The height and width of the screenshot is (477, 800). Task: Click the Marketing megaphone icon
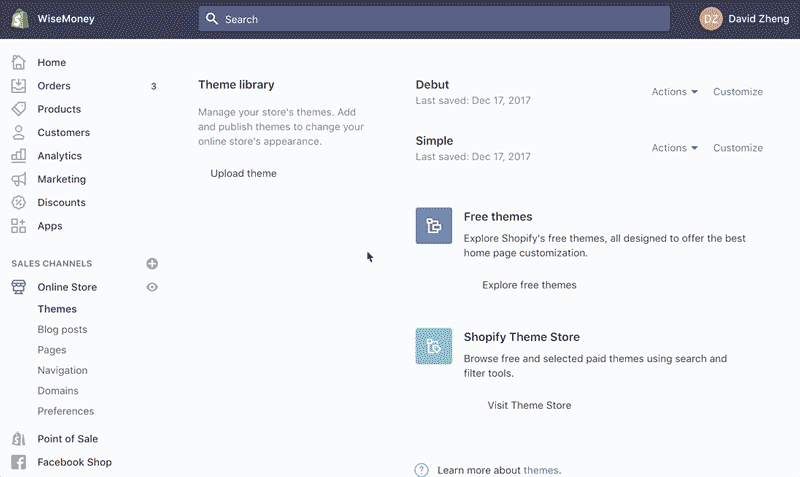(18, 179)
